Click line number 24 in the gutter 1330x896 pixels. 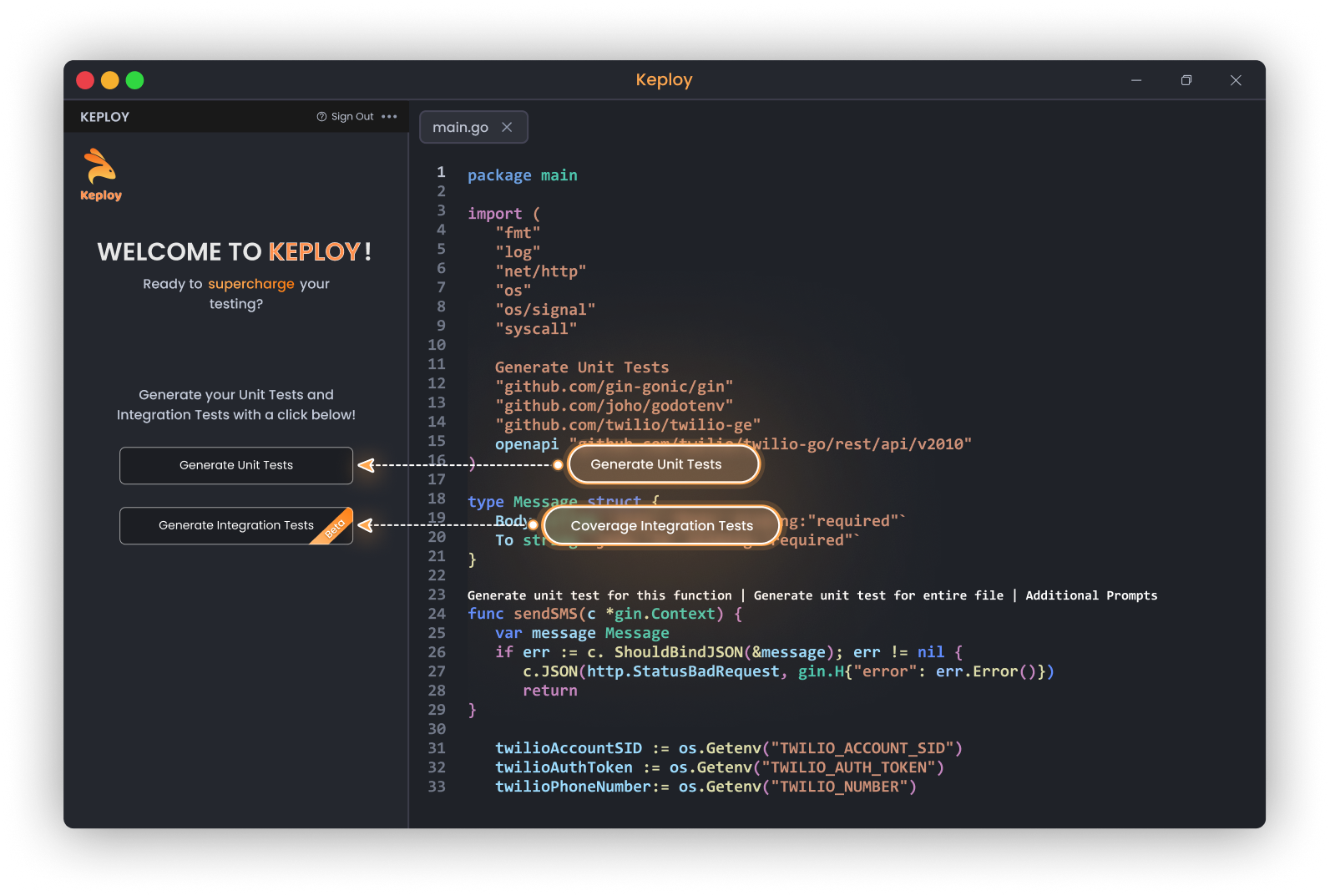point(437,614)
